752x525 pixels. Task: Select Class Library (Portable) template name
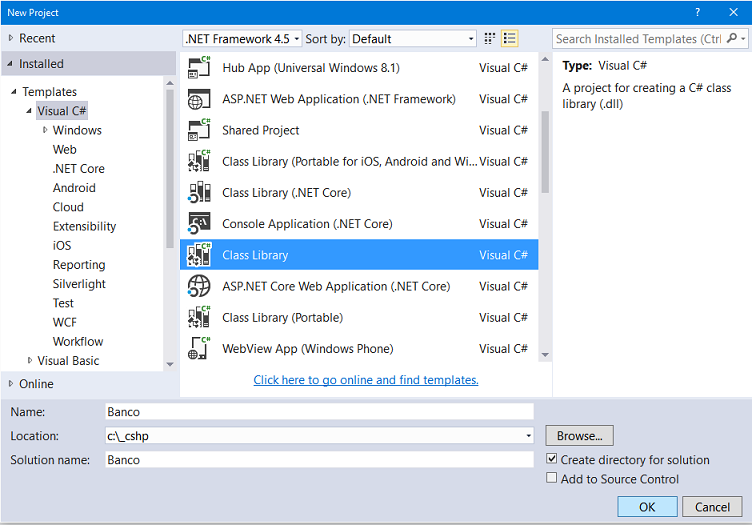coord(282,317)
